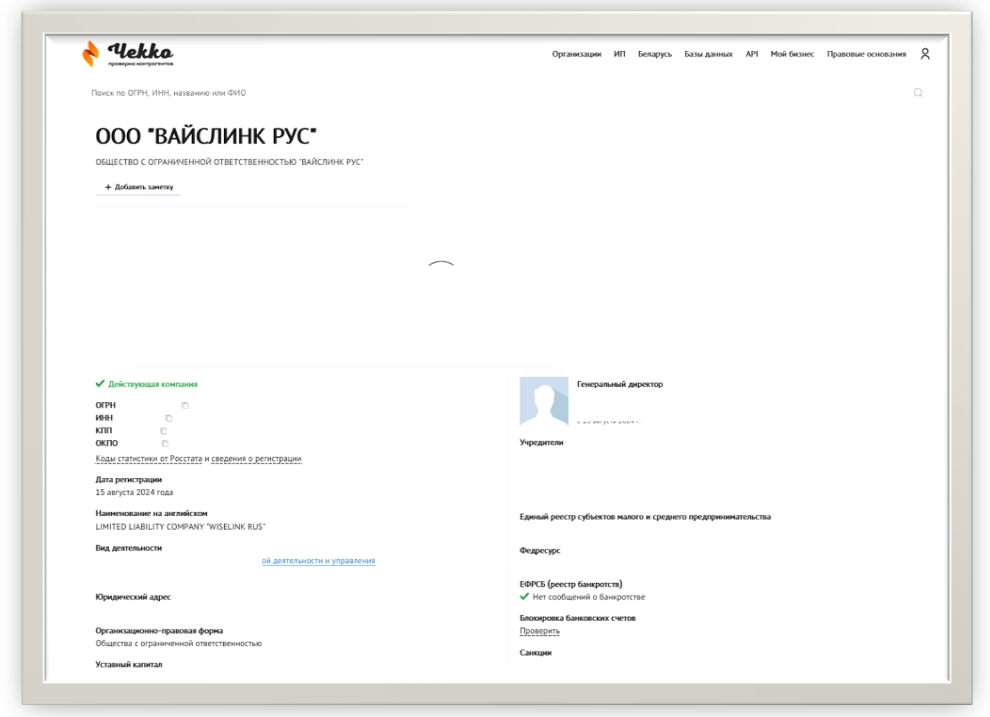Viewport: 990px width, 717px height.
Task: Open the user account profile icon
Action: 925,54
